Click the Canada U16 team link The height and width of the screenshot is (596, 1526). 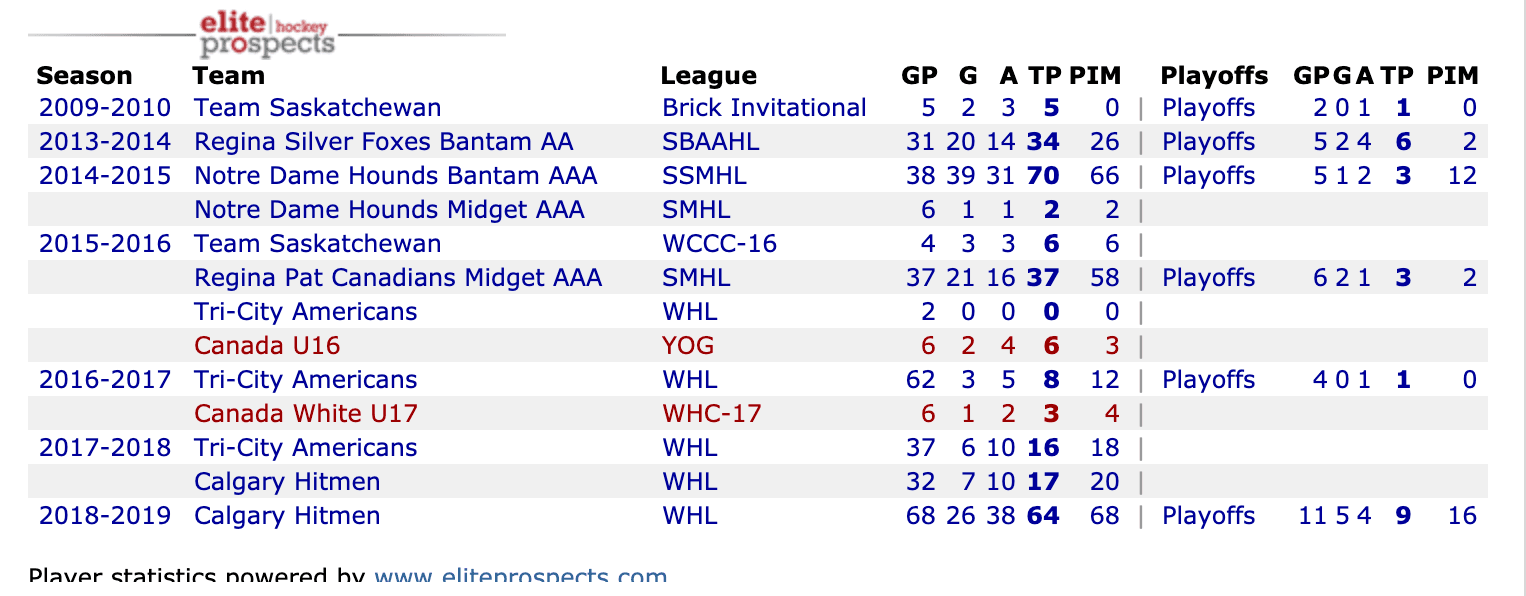point(267,346)
